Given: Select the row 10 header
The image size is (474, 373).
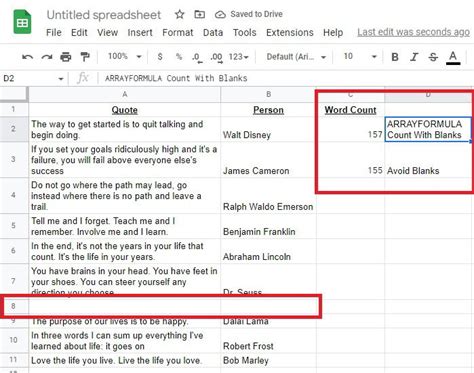Looking at the screenshot, I should 13,340.
